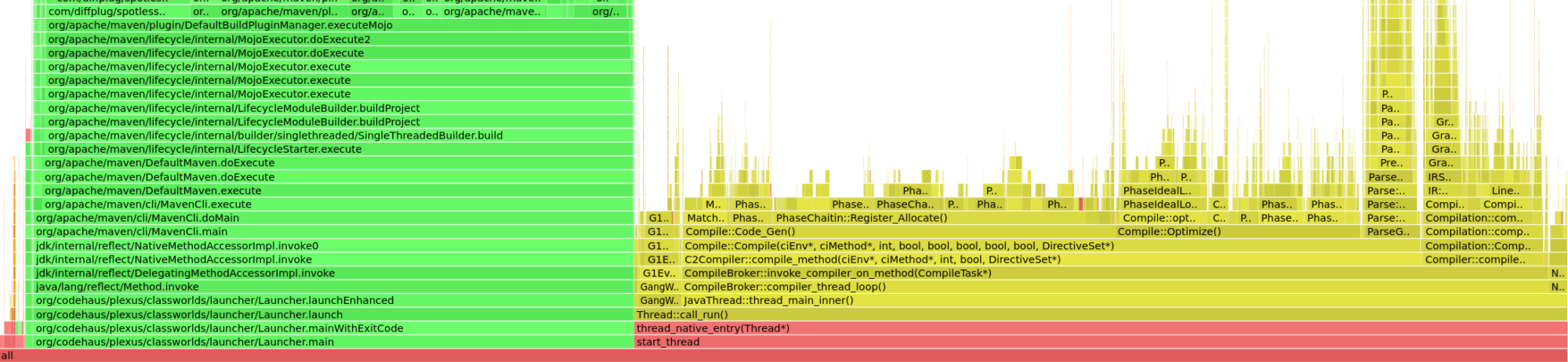This screenshot has width=1568, height=362.
Task: Zoom into C2Compiler::compile_method frame
Action: [1051, 259]
